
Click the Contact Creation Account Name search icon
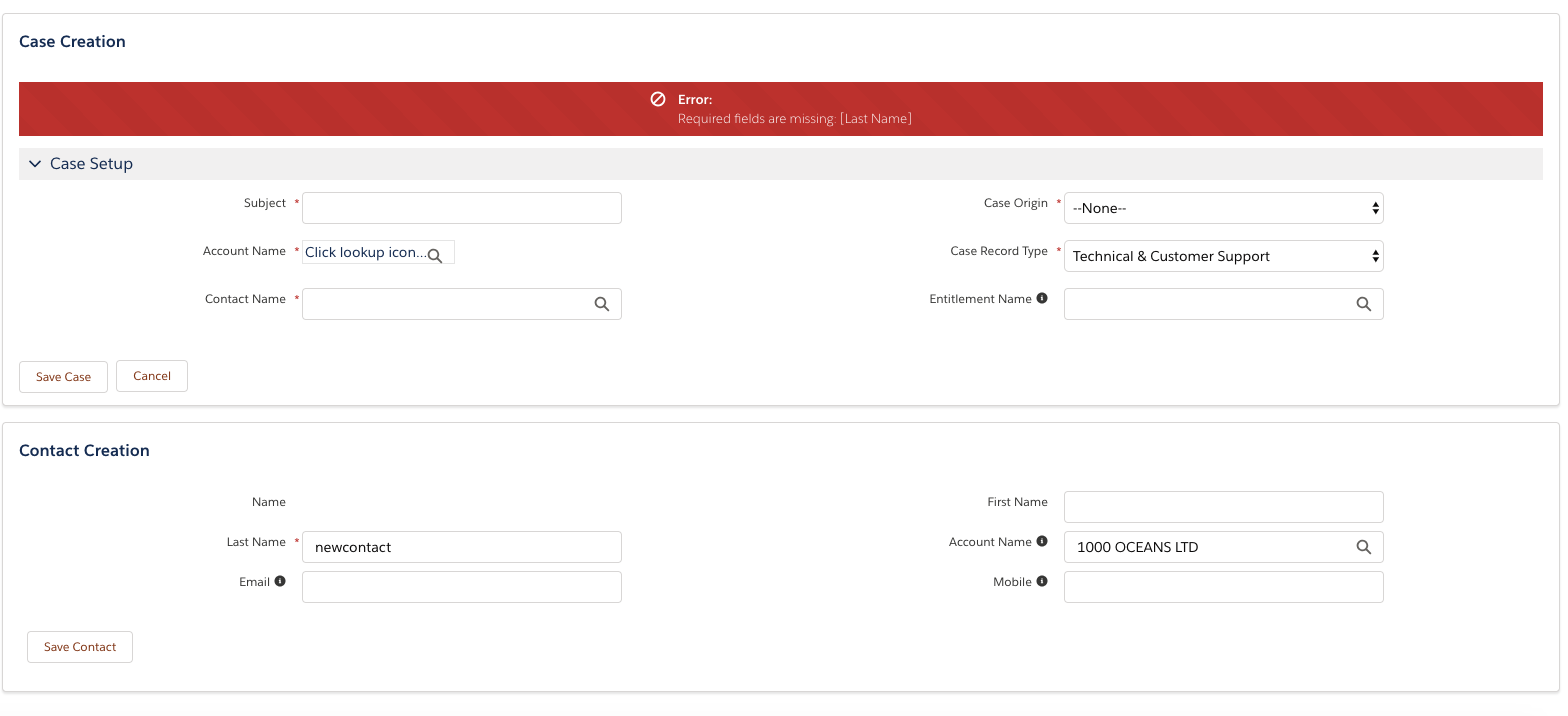(1363, 547)
